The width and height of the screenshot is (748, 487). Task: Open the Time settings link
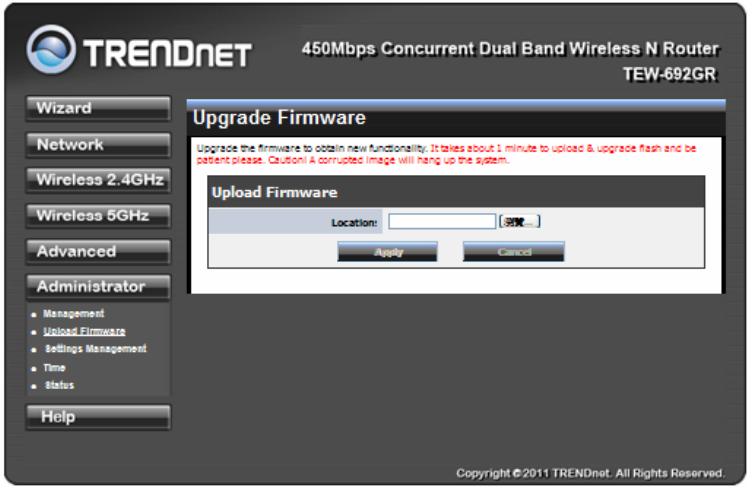54,368
